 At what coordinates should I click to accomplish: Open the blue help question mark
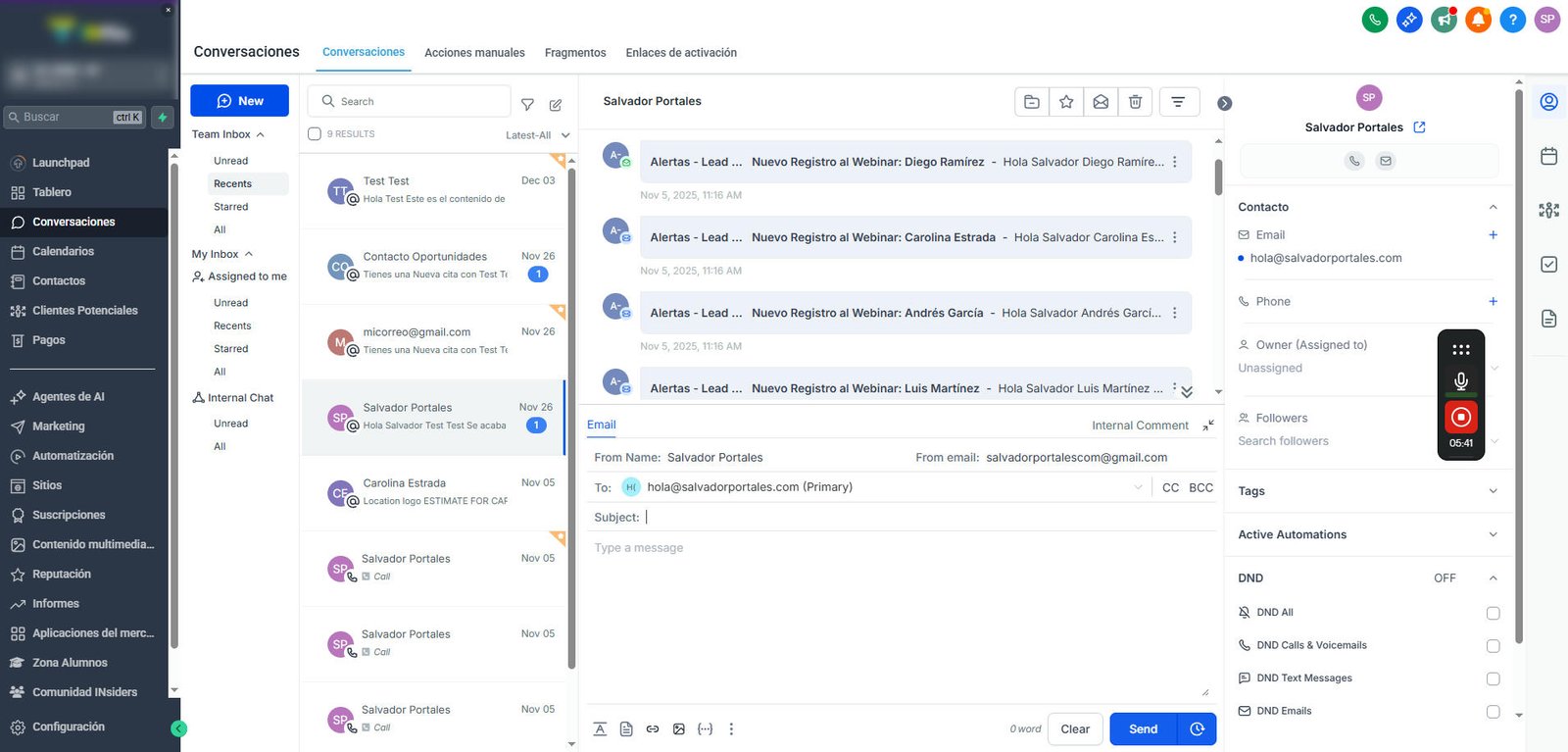1513,19
